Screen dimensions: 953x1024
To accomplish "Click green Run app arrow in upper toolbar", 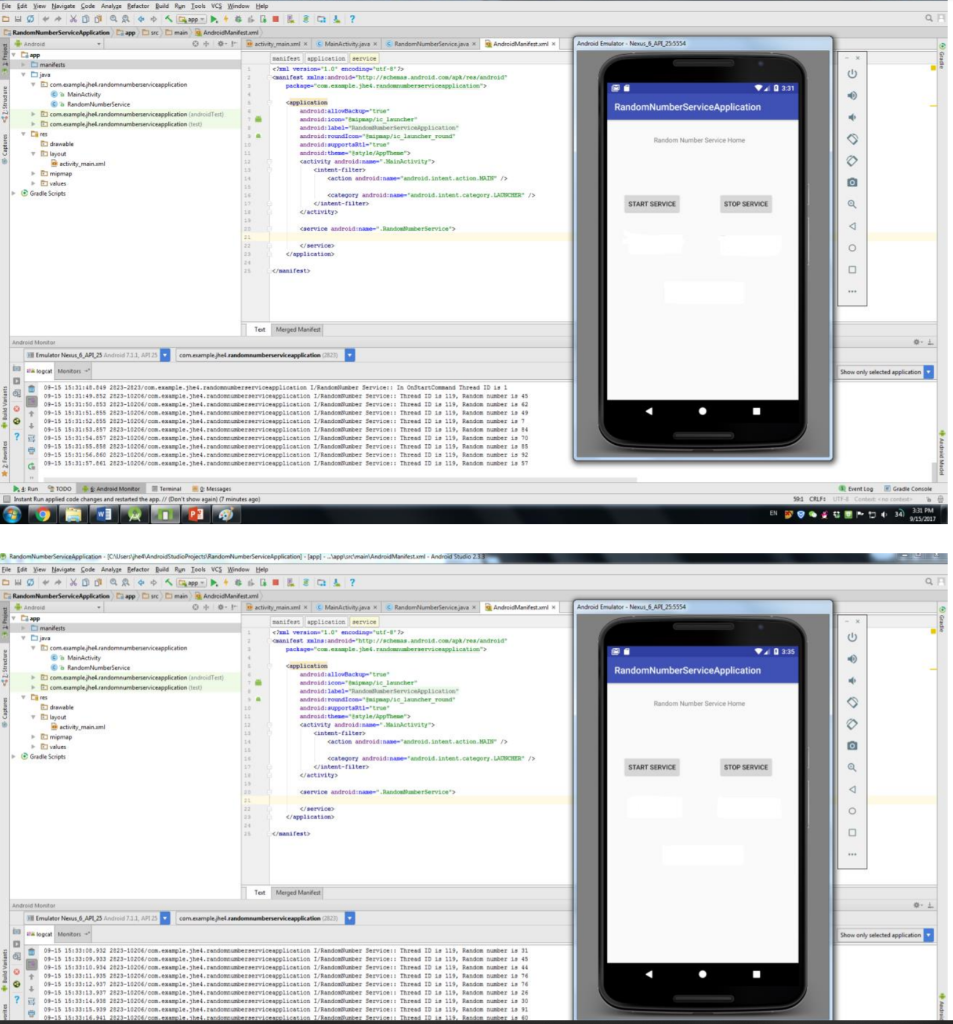I will coord(214,19).
